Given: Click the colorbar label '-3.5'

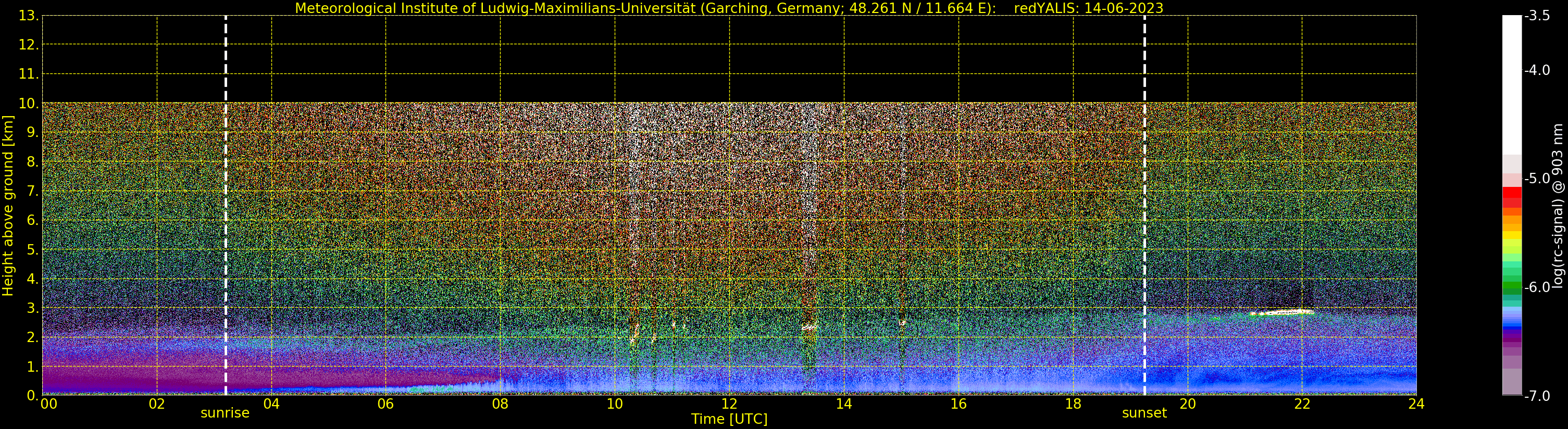Looking at the screenshot, I should 1537,16.
